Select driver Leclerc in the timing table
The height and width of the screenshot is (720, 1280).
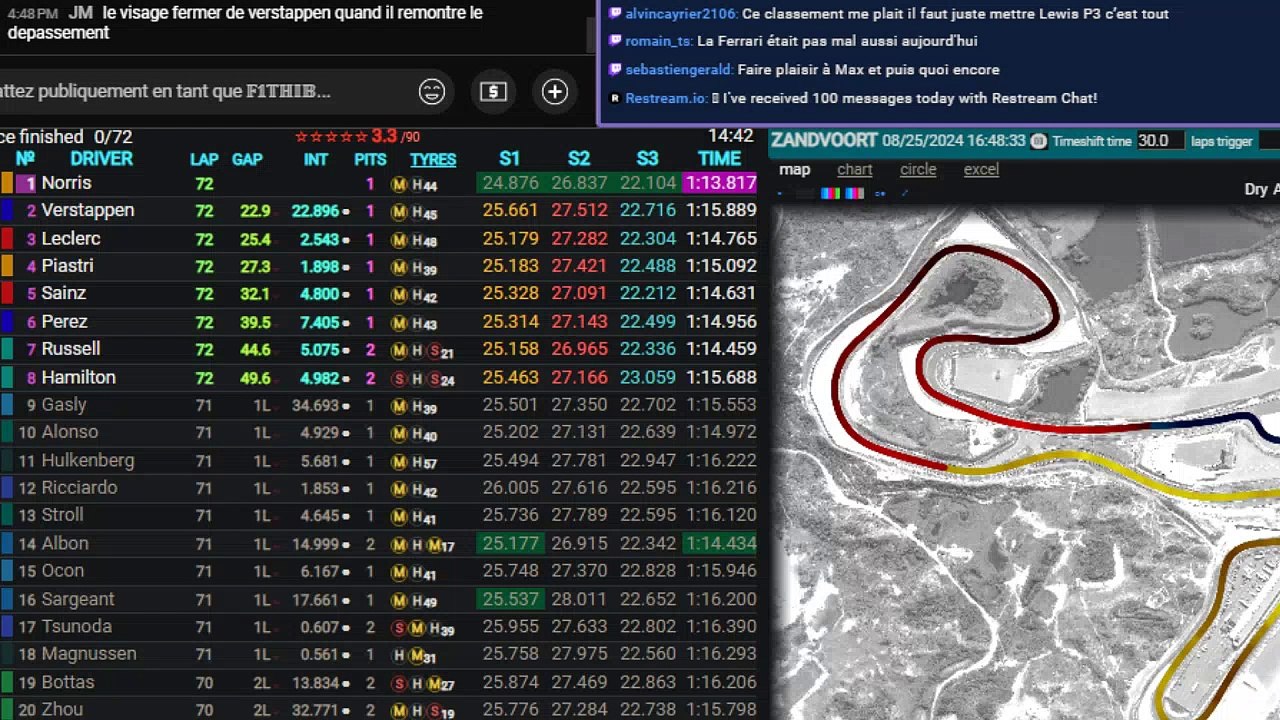(71, 238)
